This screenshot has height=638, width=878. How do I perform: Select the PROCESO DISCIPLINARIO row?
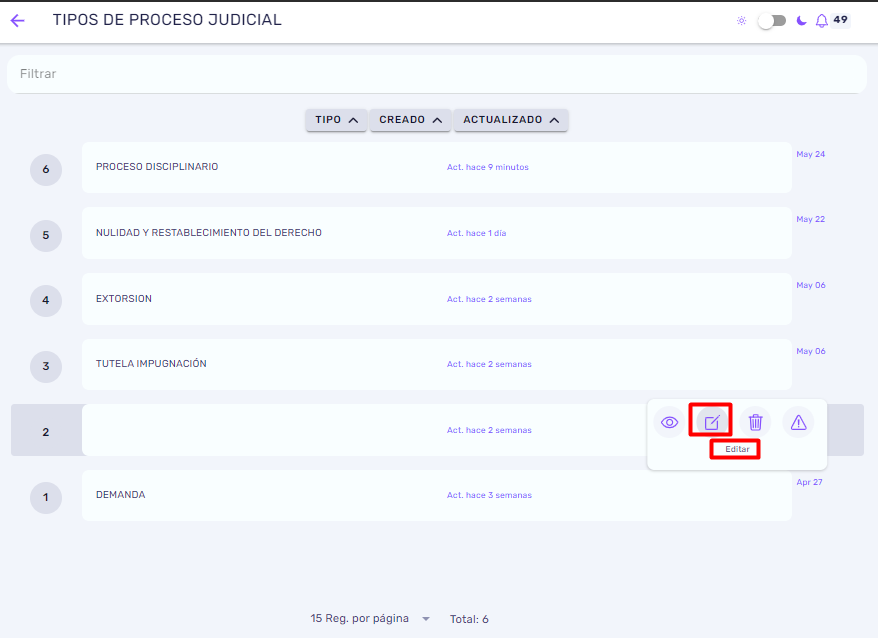[x=437, y=167]
